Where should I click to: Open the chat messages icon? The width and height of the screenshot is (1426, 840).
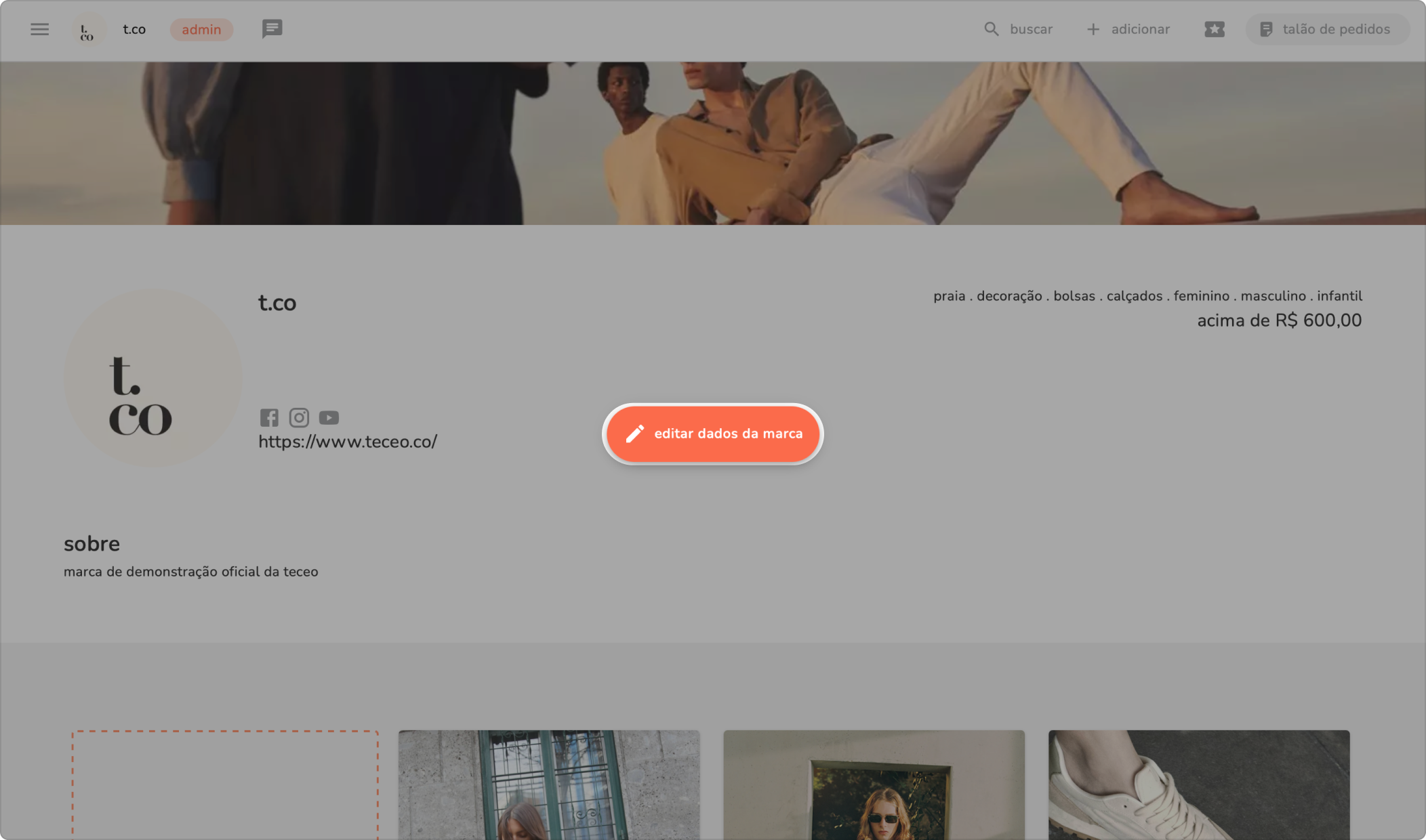click(x=272, y=29)
